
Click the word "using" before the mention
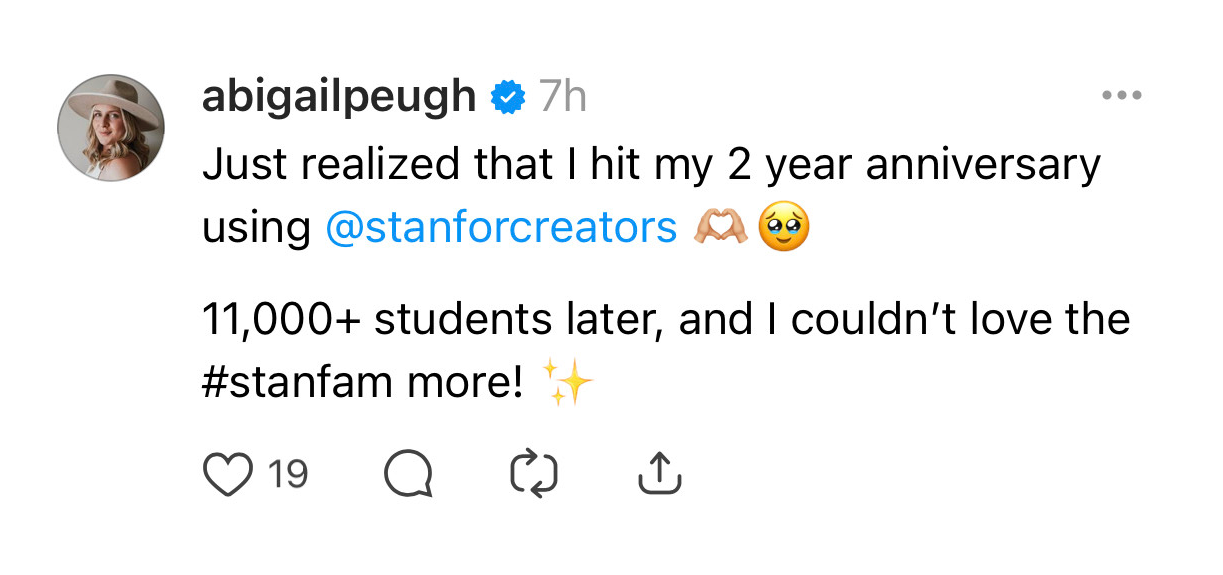tap(256, 229)
